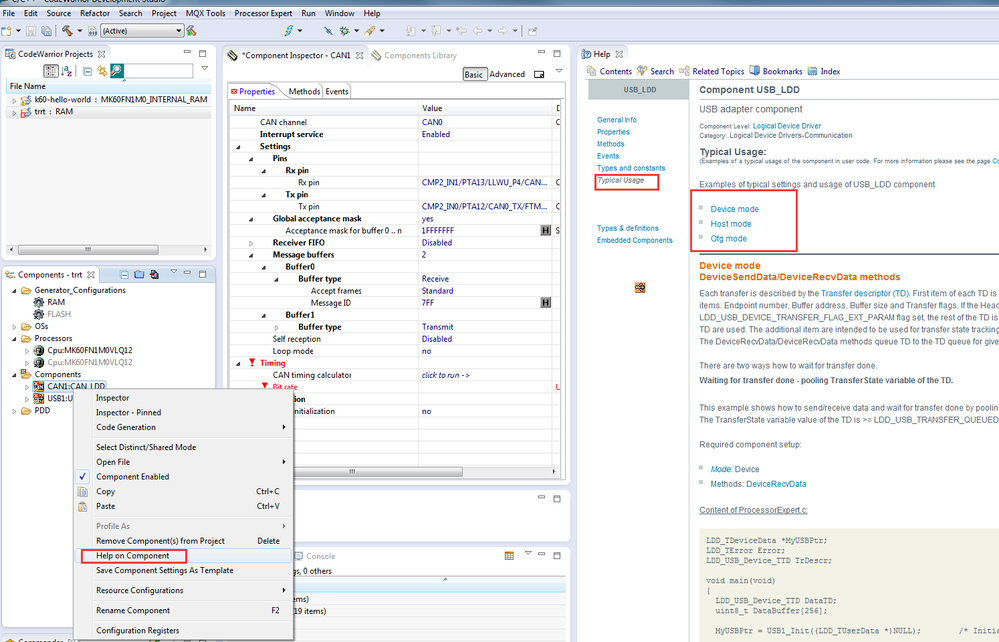Click the layout toggle icon beside Advanced

539,74
